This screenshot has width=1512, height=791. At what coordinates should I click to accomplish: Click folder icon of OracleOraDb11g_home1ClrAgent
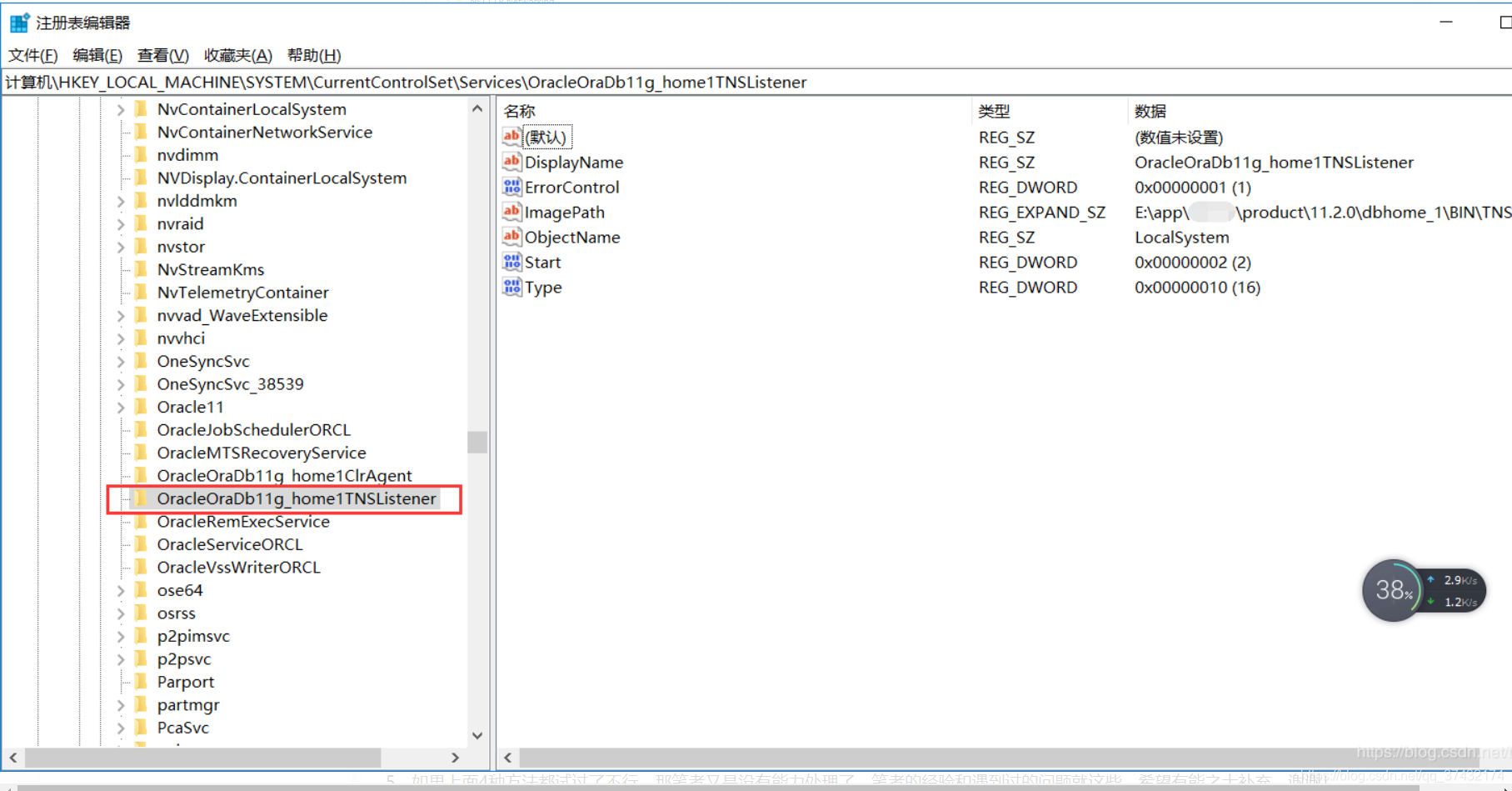pos(141,476)
